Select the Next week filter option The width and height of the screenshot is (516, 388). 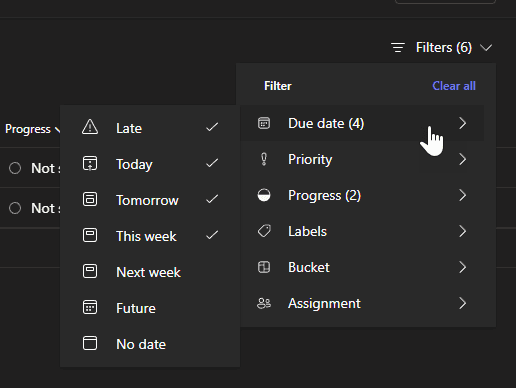150,272
